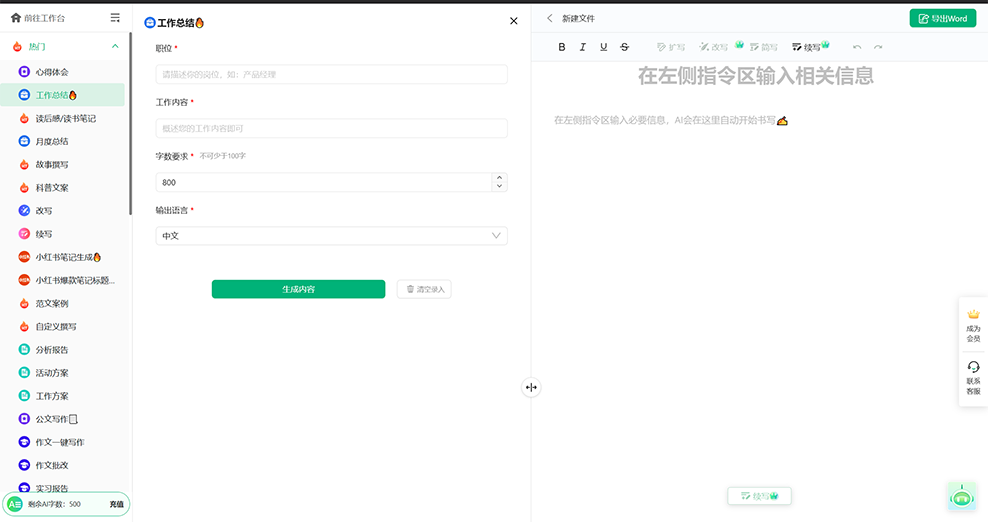The image size is (988, 522).
Task: Click the 联系客服 headset icon
Action: (x=973, y=367)
